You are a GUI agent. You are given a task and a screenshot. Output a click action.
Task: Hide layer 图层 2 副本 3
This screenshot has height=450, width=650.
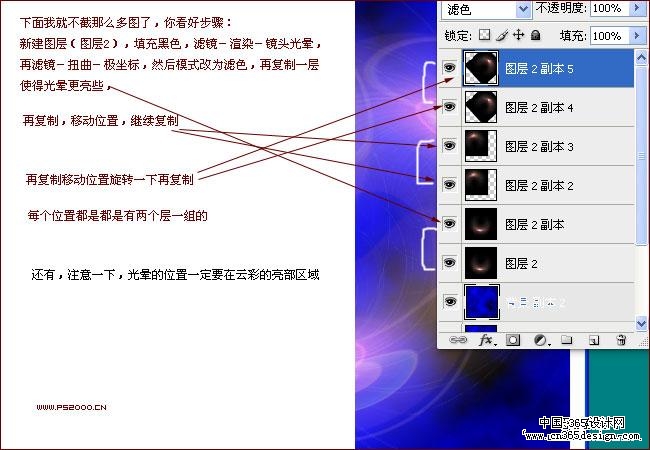[x=449, y=145]
